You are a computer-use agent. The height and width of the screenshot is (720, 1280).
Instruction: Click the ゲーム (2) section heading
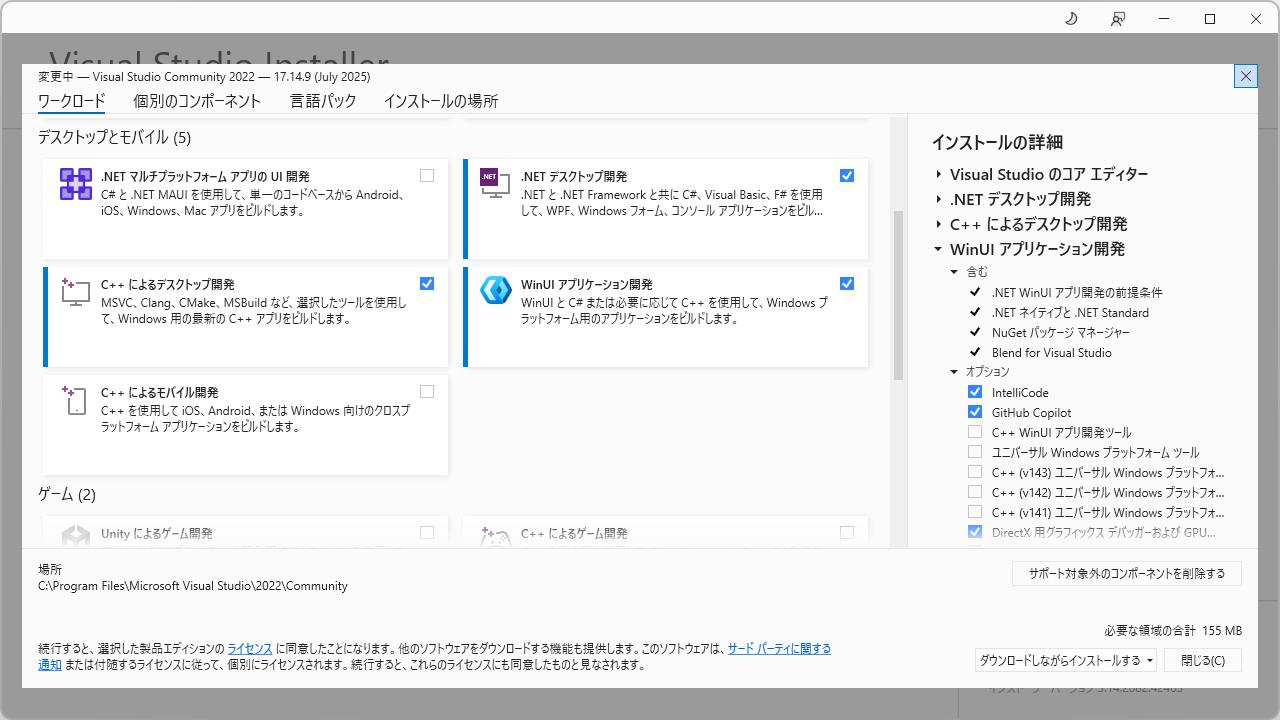(67, 495)
